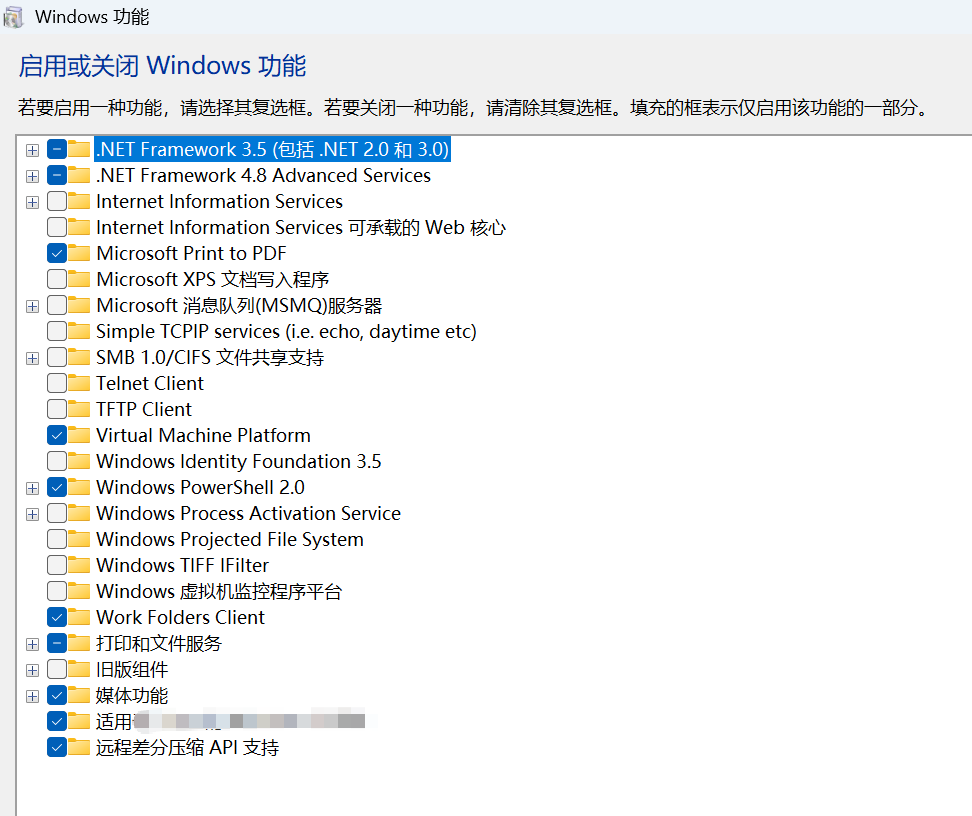The width and height of the screenshot is (972, 816).
Task: Click folder icon beside Windows Identity Foundation 3.5
Action: (x=79, y=462)
